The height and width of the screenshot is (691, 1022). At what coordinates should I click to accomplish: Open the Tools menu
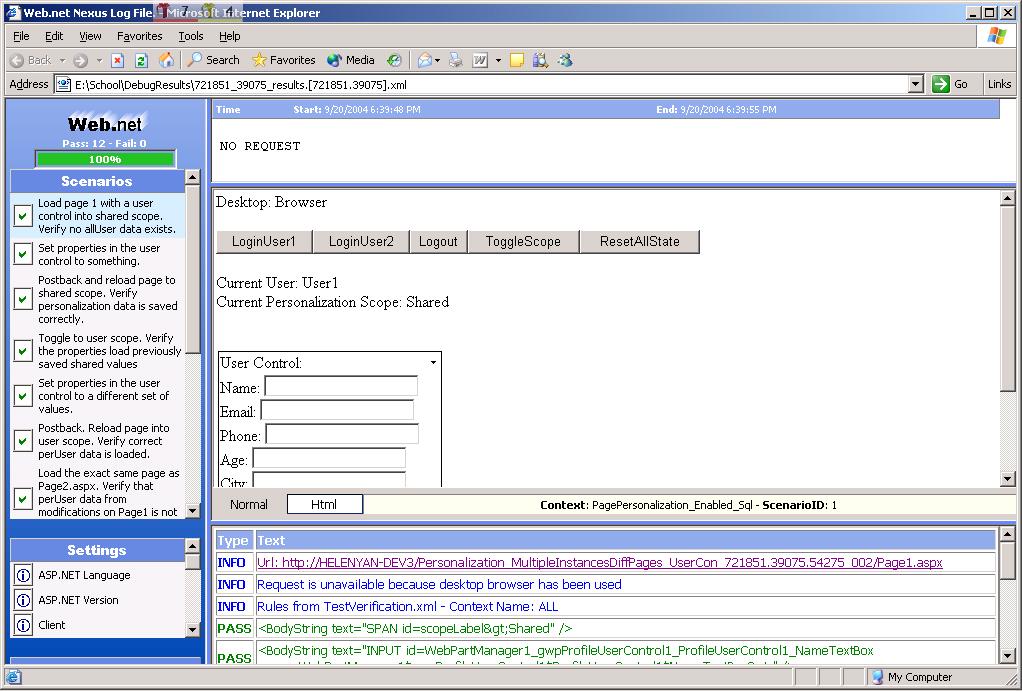pyautogui.click(x=190, y=36)
